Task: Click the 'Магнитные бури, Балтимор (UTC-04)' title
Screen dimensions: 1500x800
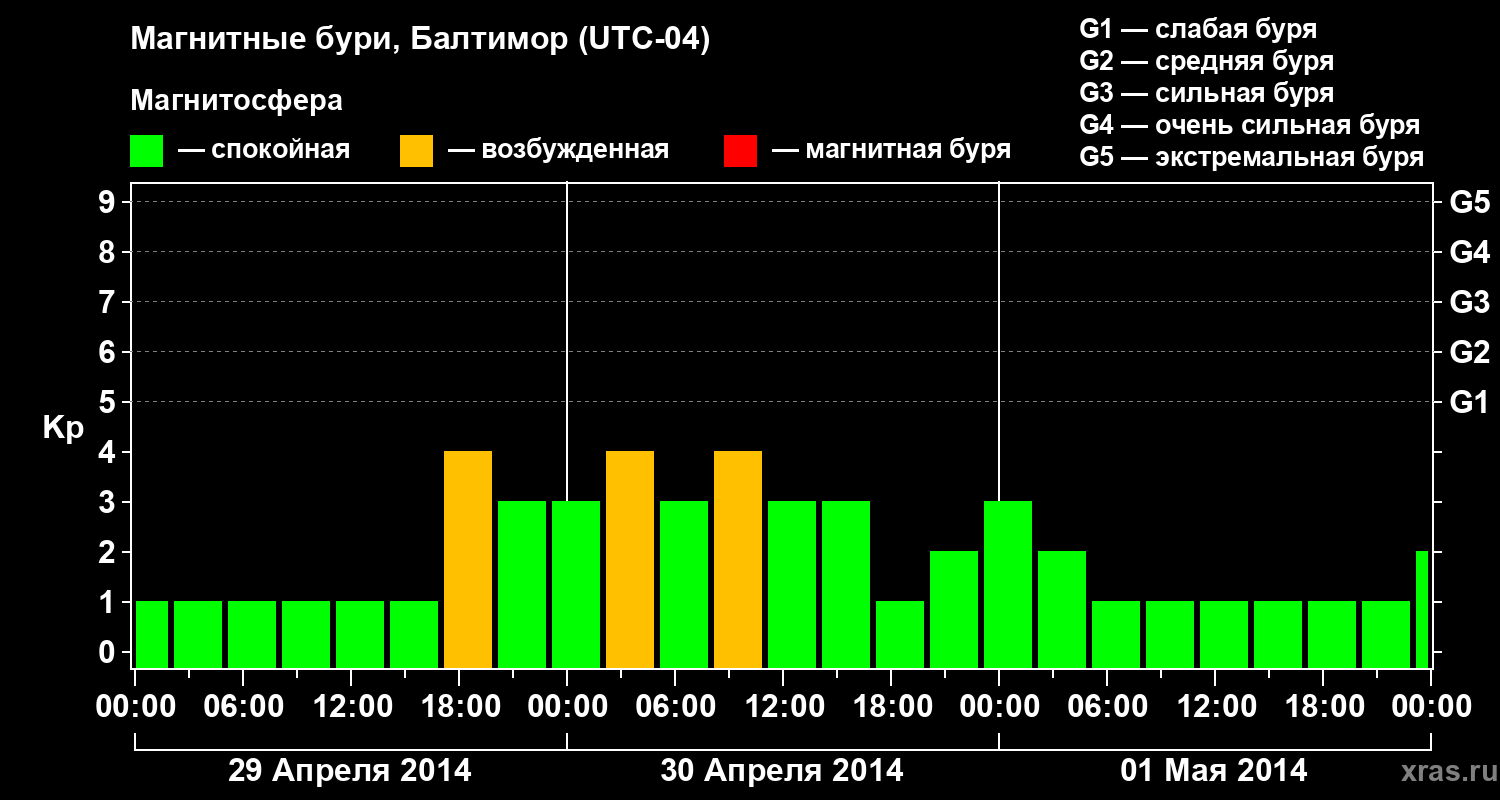Action: (x=420, y=40)
